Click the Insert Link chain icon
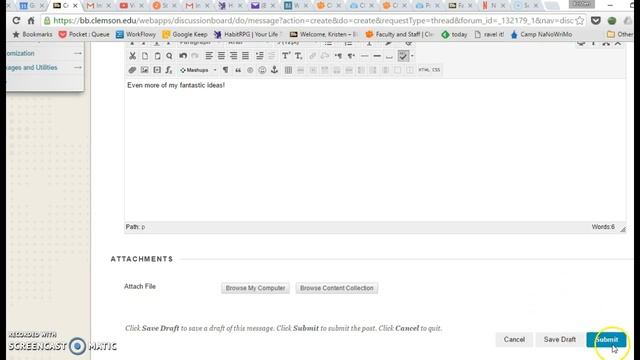 coord(312,56)
